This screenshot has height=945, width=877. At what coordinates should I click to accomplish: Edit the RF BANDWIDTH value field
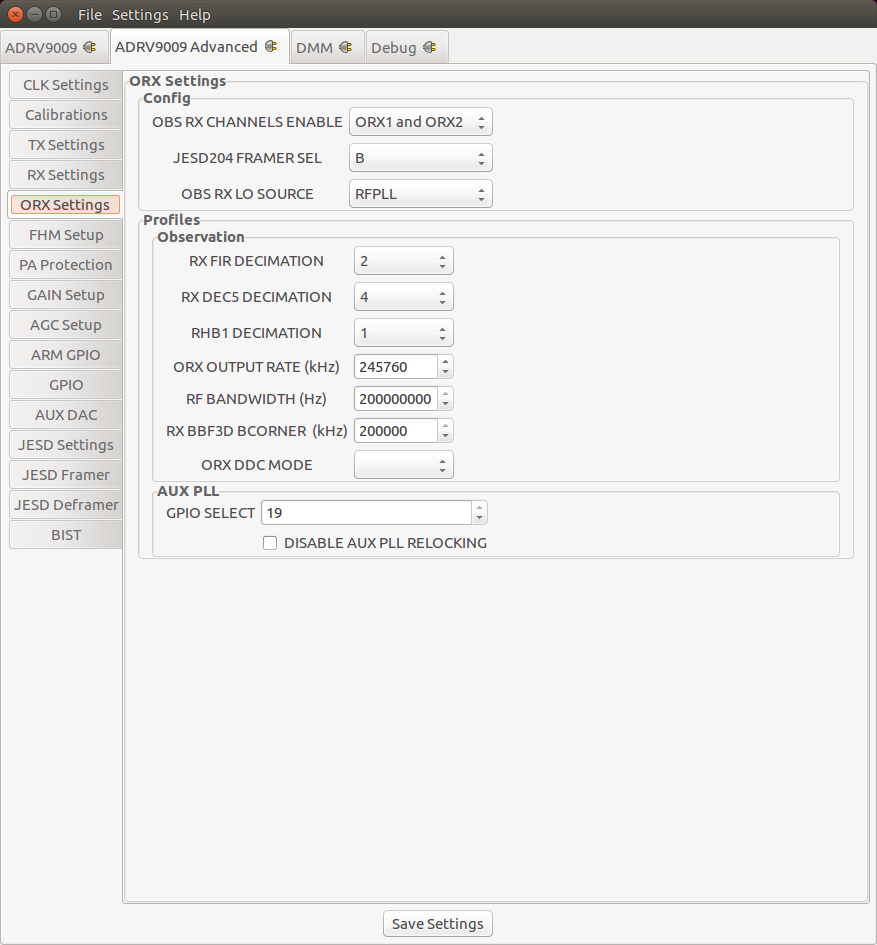pyautogui.click(x=395, y=398)
